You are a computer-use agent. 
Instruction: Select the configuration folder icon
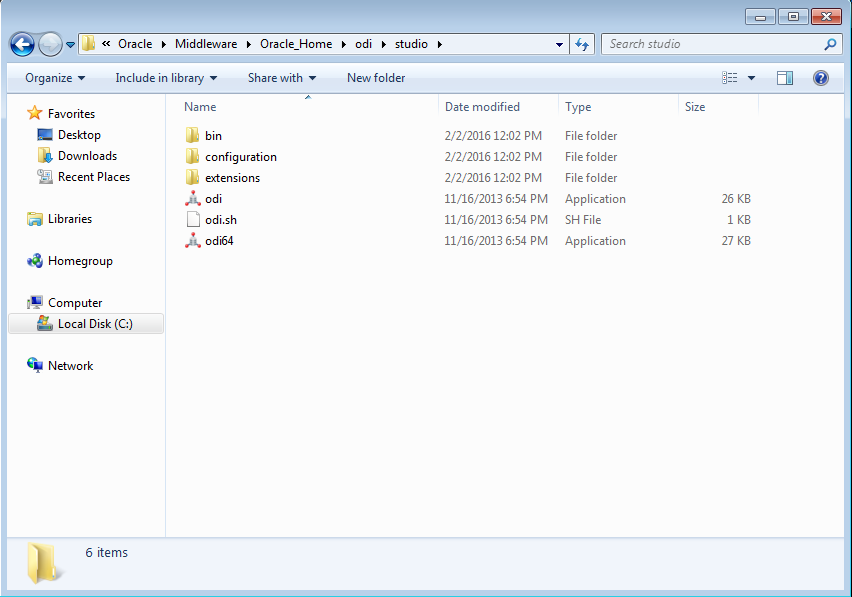192,156
